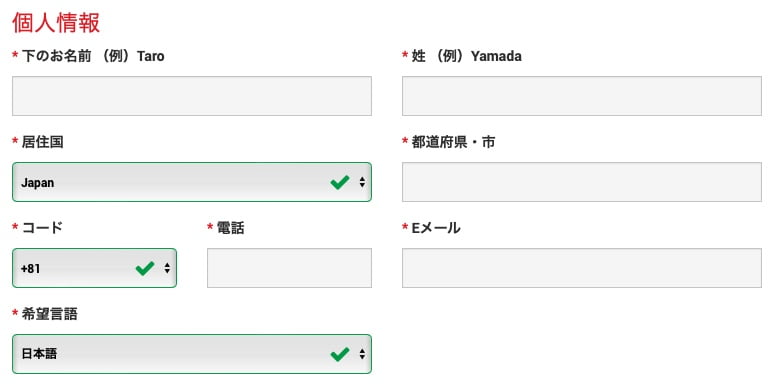This screenshot has width=782, height=390.
Task: Click the Eメール field label
Action: 436,228
